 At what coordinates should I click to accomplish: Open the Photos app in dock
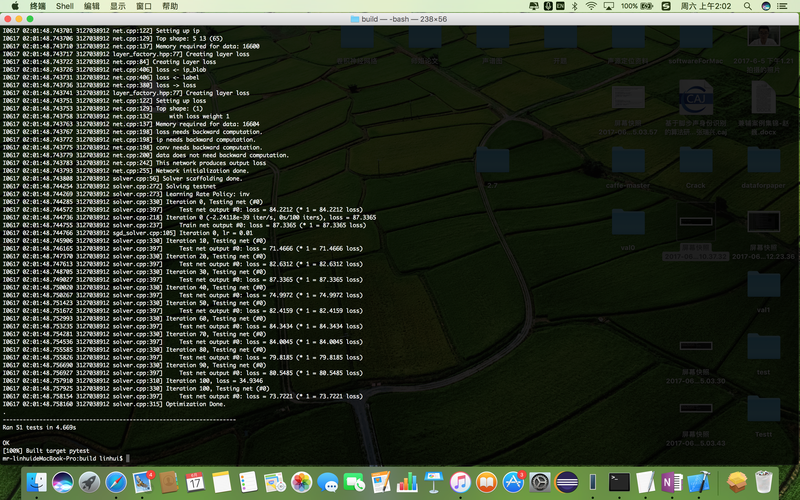click(x=301, y=483)
